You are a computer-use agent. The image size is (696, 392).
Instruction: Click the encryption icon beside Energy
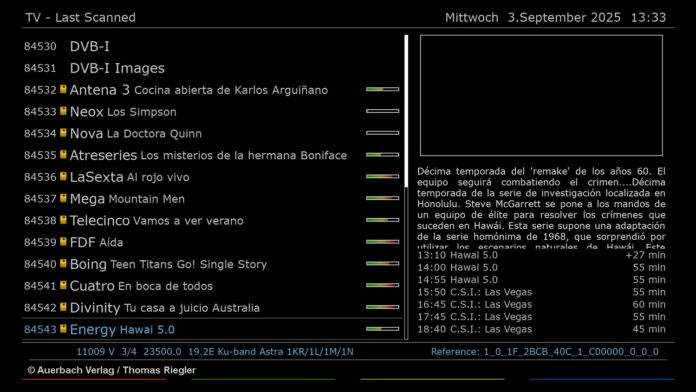[63, 329]
